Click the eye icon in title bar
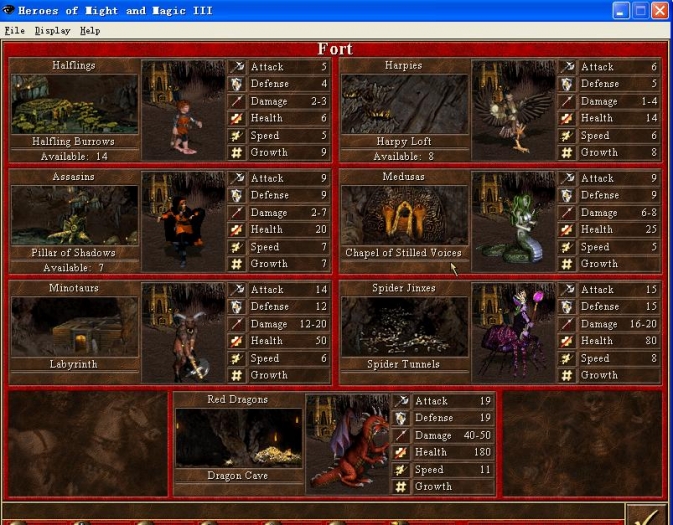Viewport: 673px width, 525px height. (9, 10)
